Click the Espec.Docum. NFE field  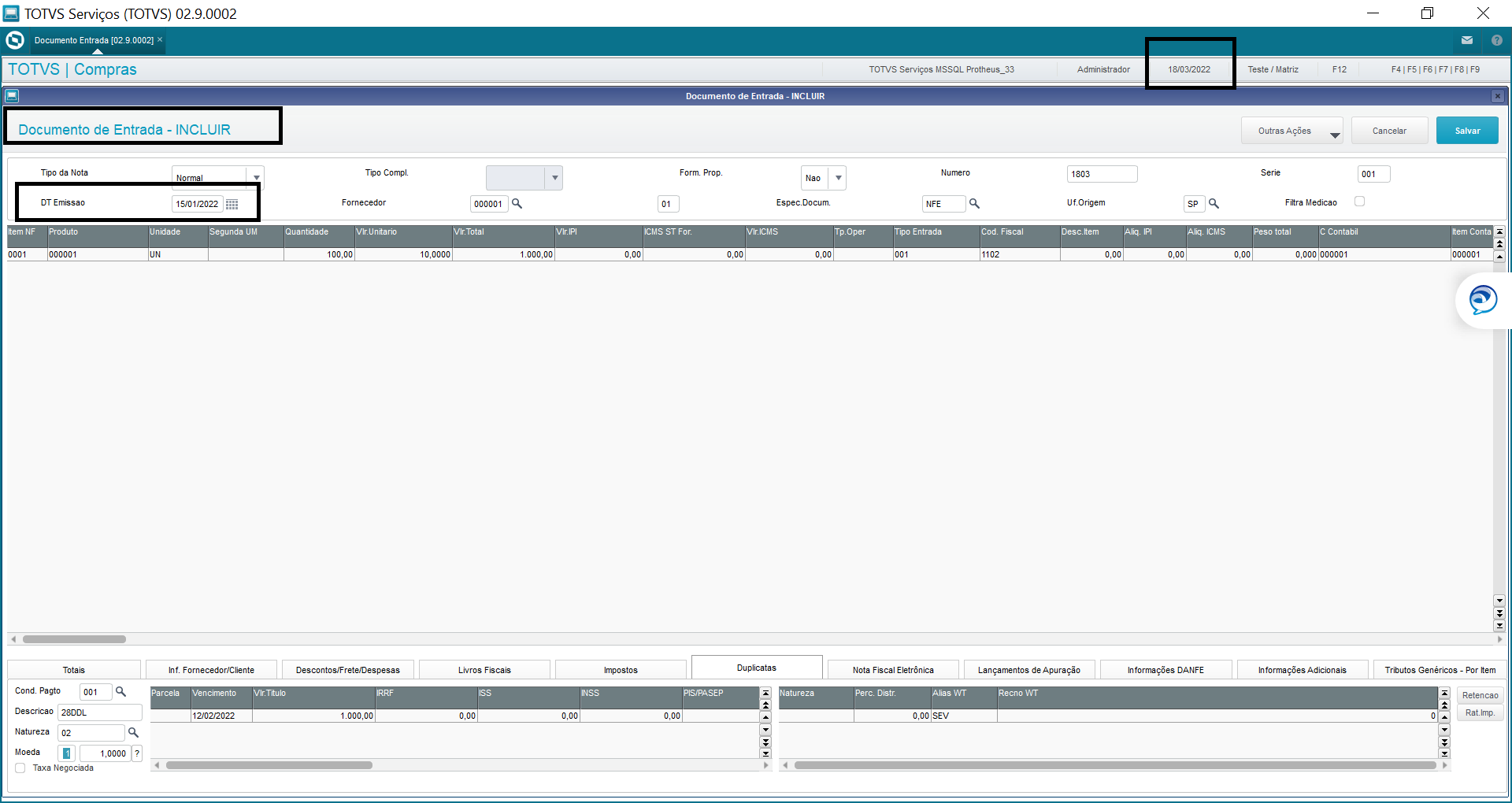click(943, 204)
